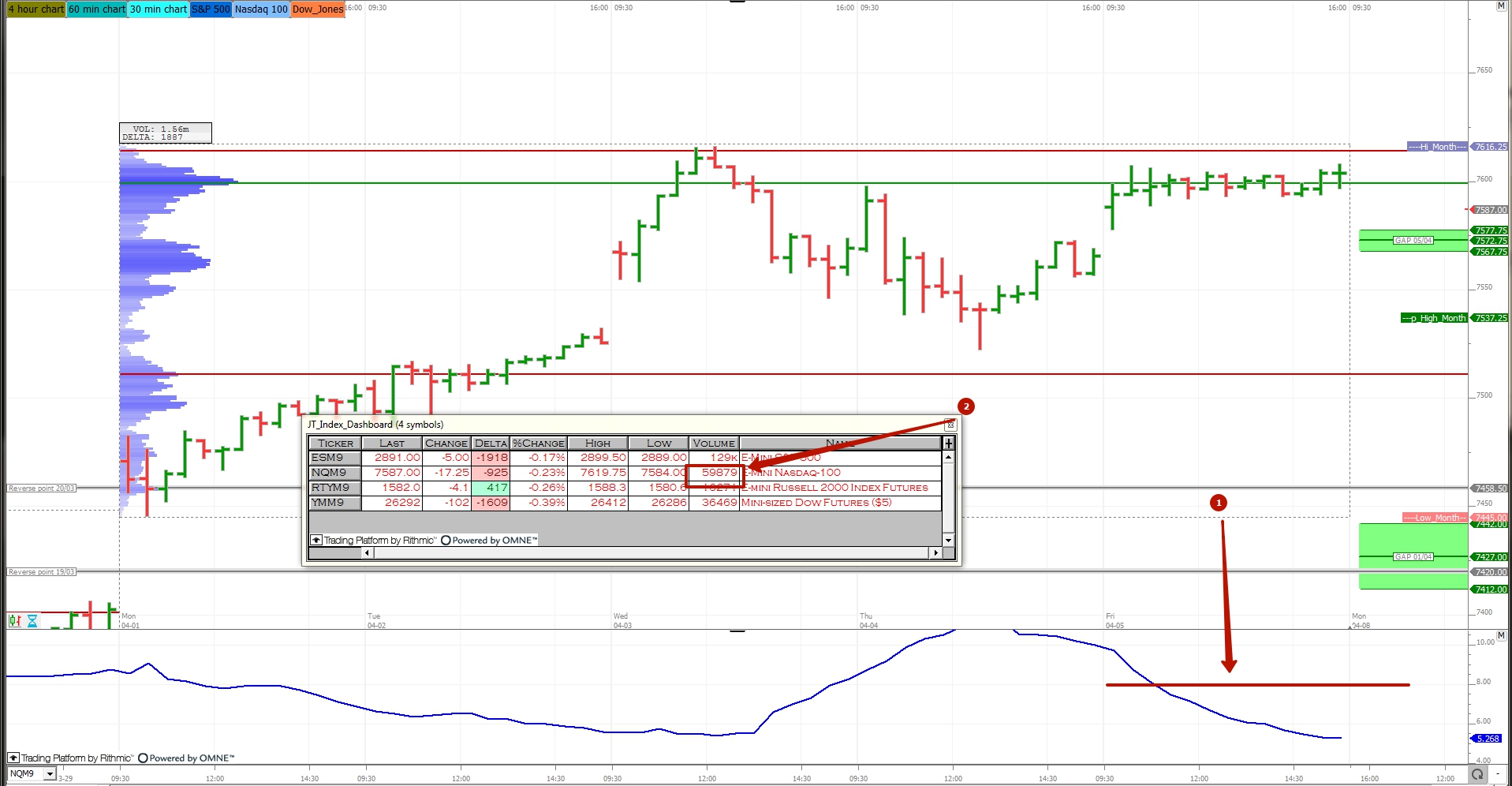Click the Rithmic arrow icon below the chart
The image size is (1512, 786).
tap(13, 758)
